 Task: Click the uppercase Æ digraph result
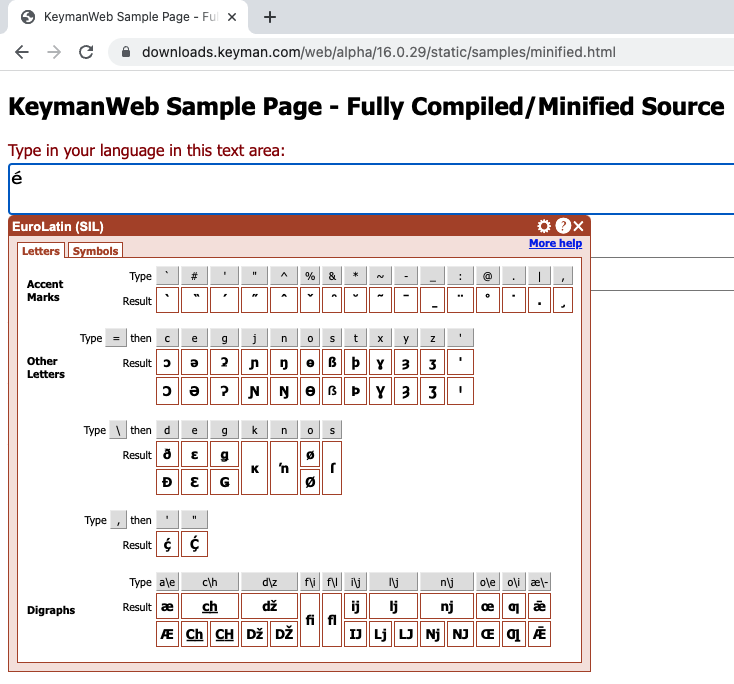tap(167, 634)
